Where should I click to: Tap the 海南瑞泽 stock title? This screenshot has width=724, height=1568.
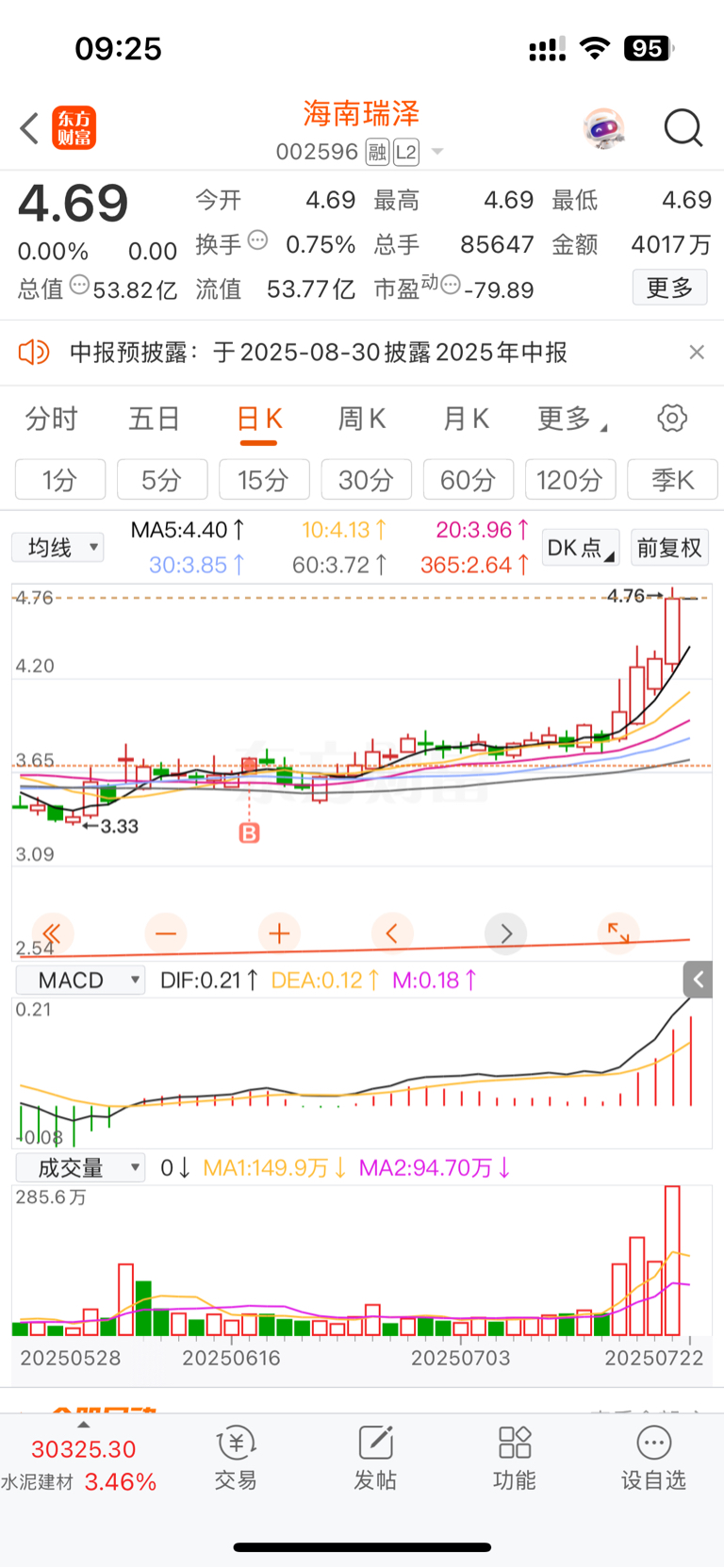(361, 114)
